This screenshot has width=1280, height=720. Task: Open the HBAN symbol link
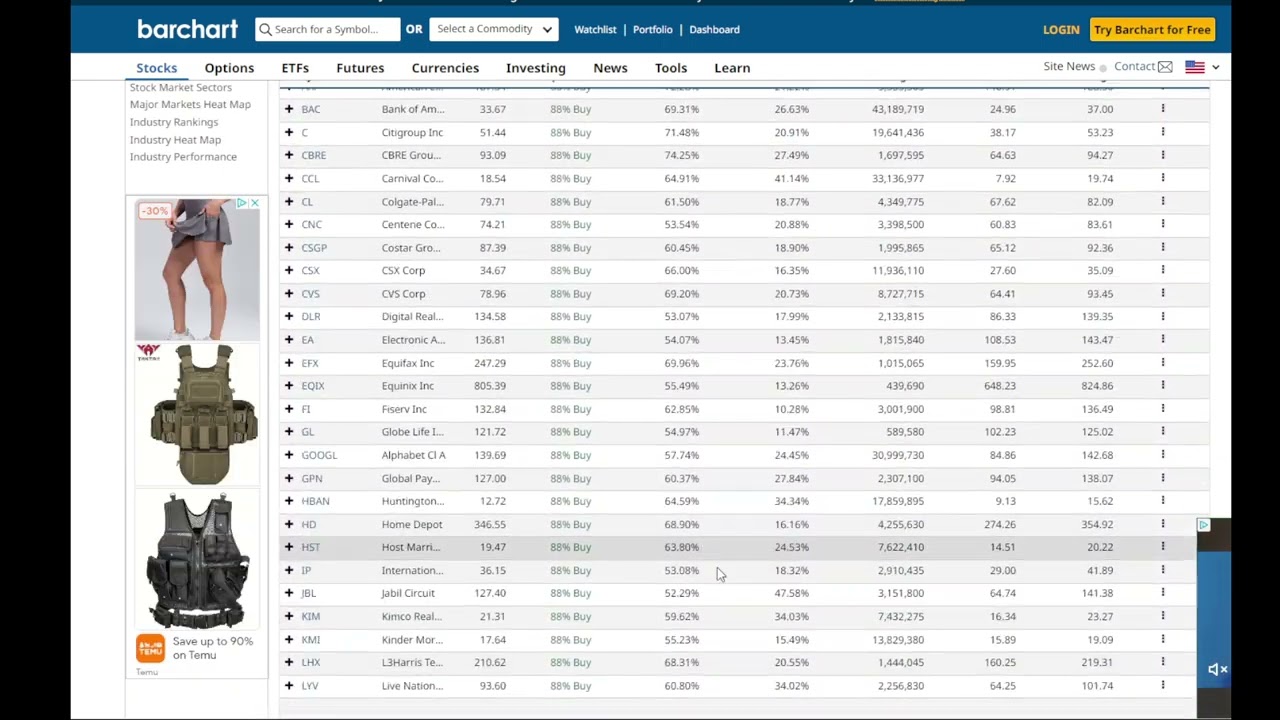[x=315, y=501]
